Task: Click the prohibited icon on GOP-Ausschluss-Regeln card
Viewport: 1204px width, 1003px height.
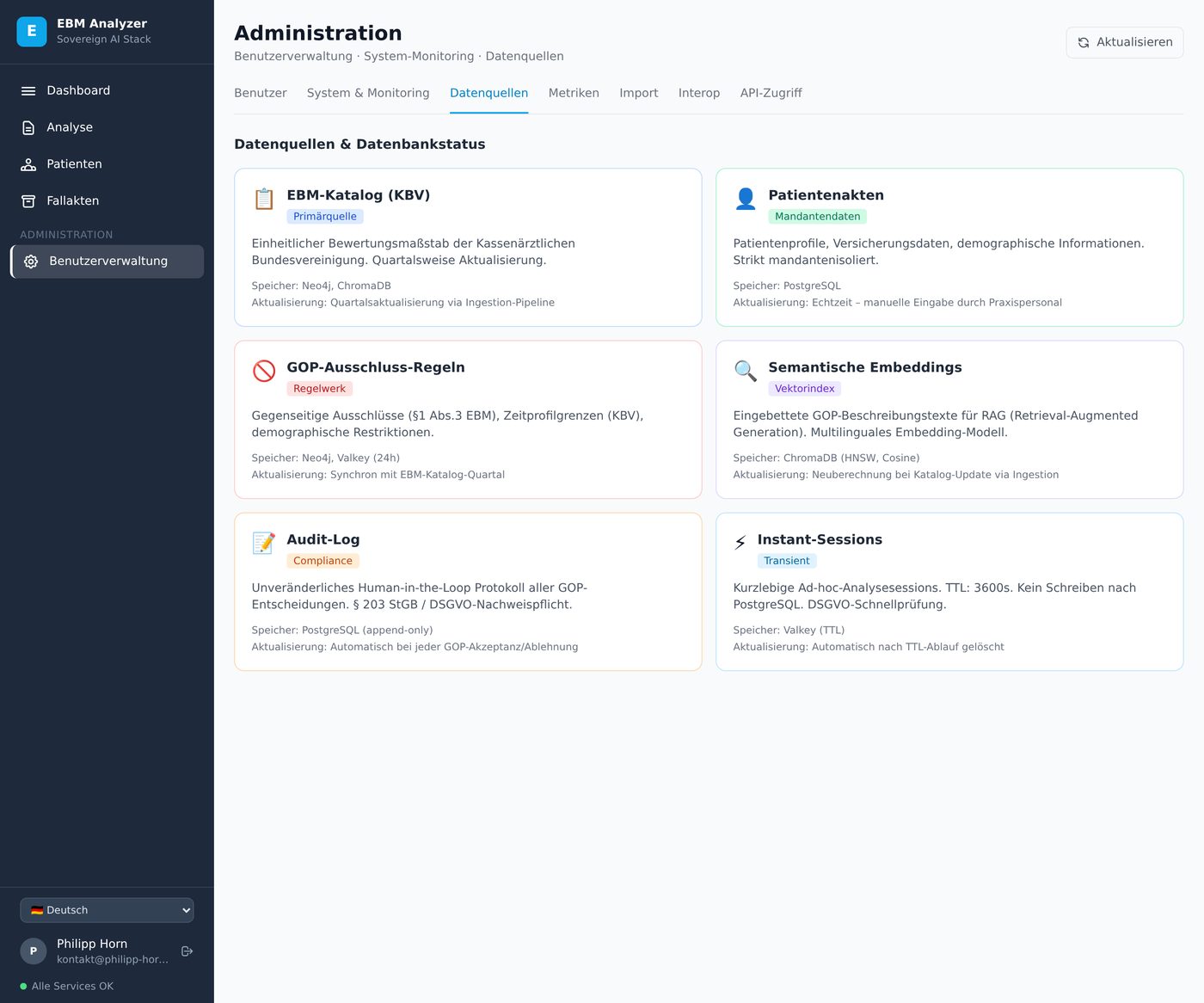Action: 264,371
